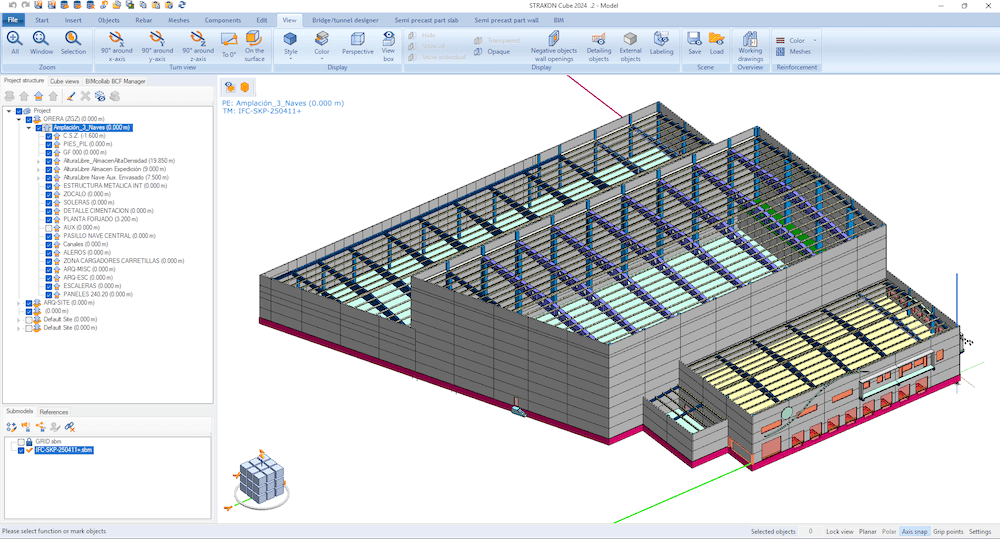Toggle the ARQ-SITE checkbox

click(29, 303)
